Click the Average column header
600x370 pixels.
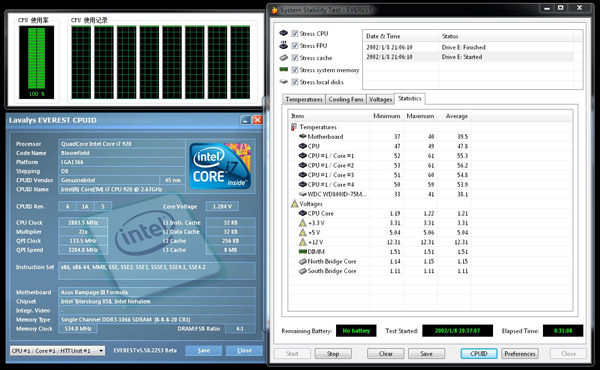click(454, 116)
